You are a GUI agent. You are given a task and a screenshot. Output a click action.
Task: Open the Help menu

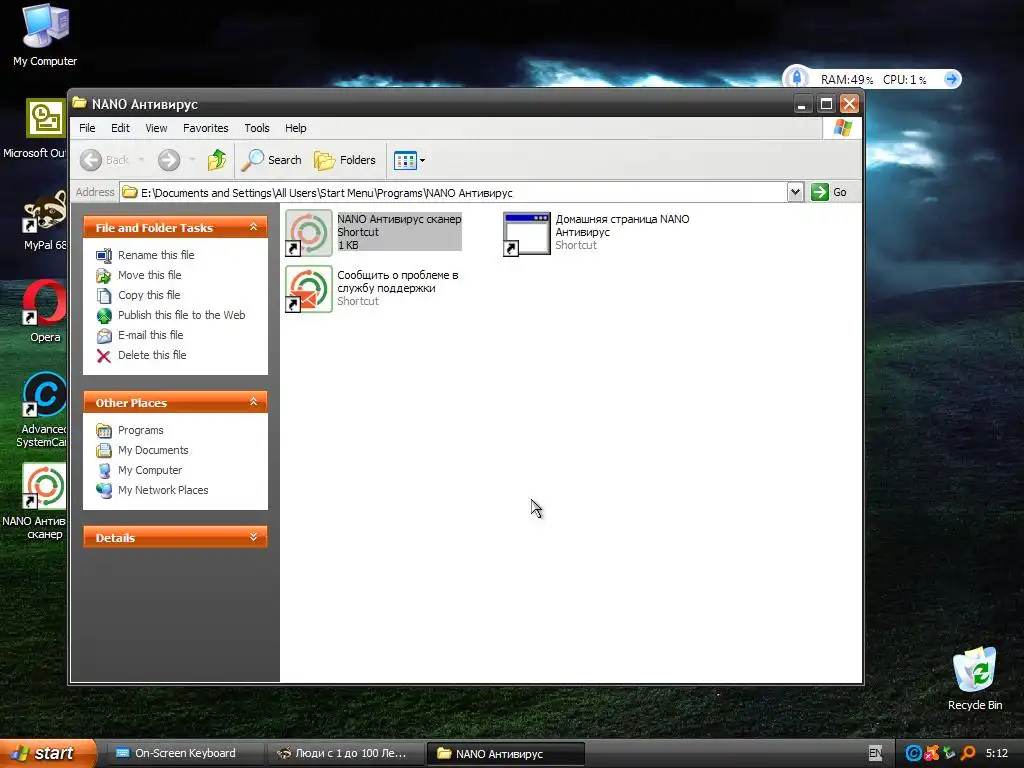pos(295,128)
